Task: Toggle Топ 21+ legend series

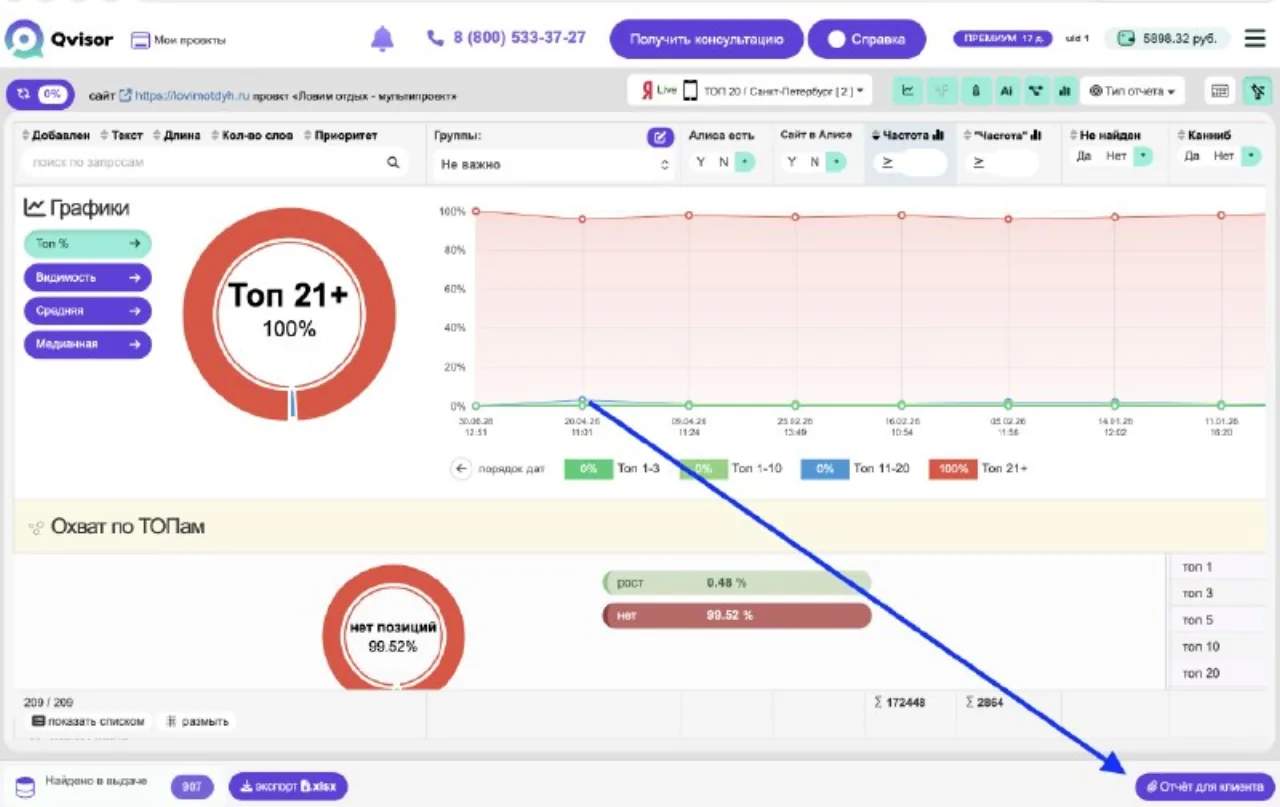Action: (x=978, y=468)
